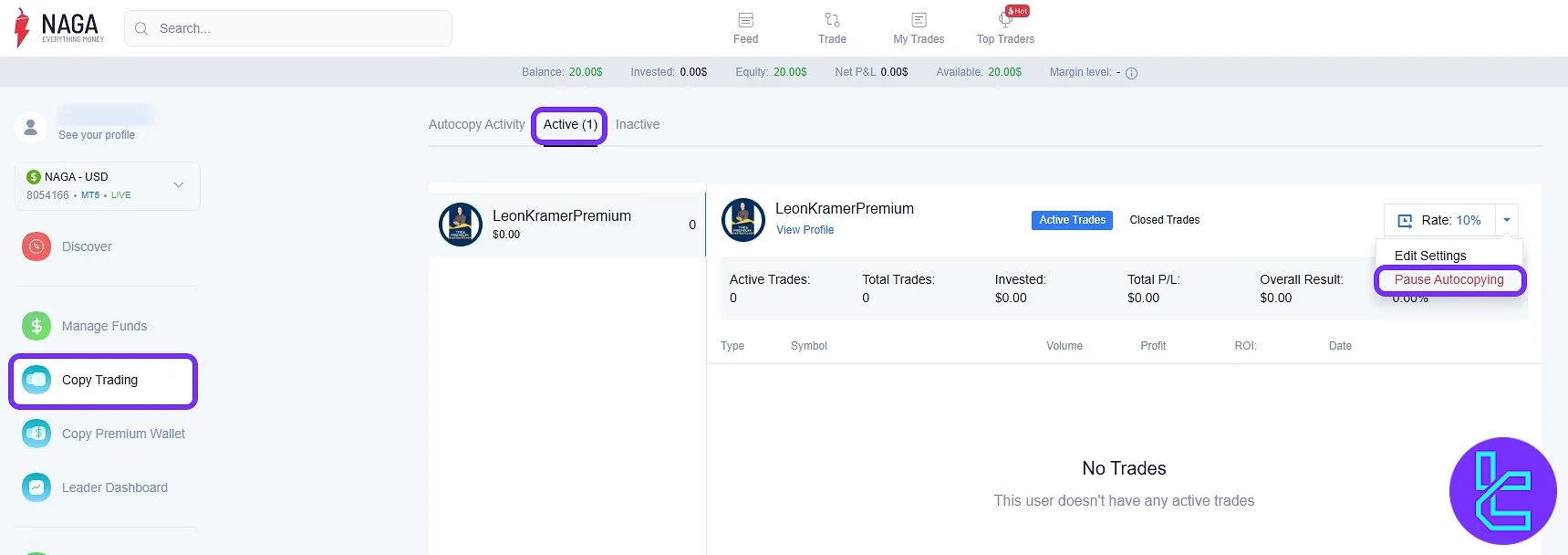Click the Available: 20.00$ value
The height and width of the screenshot is (555, 1568).
[1005, 72]
